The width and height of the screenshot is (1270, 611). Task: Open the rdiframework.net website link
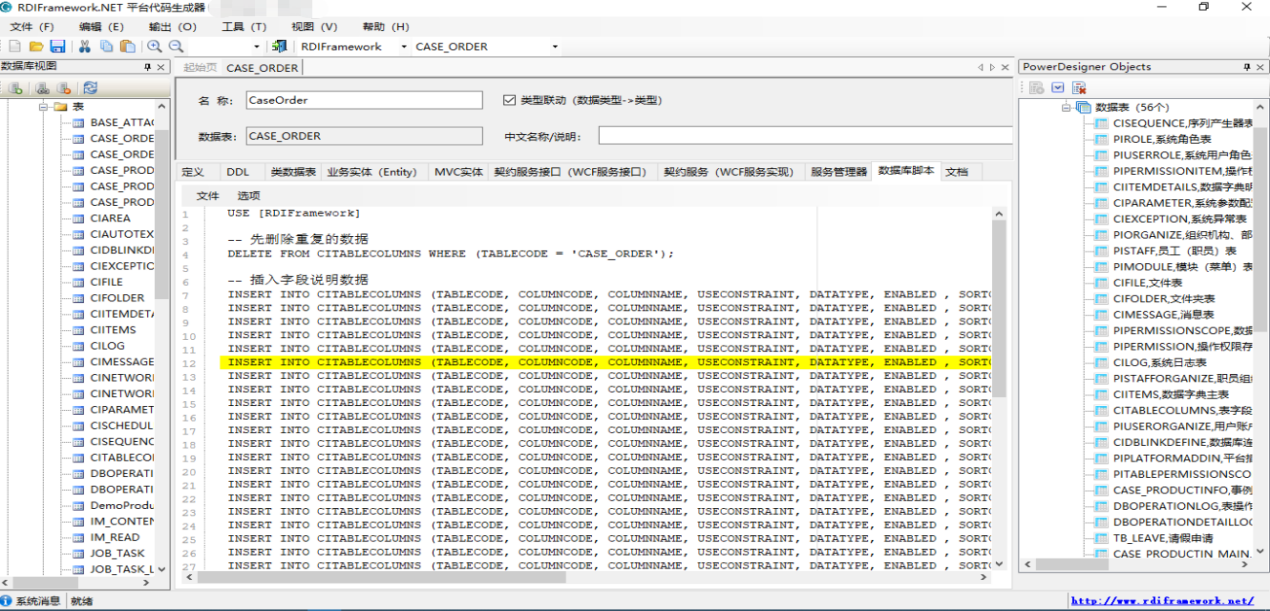coord(1161,601)
